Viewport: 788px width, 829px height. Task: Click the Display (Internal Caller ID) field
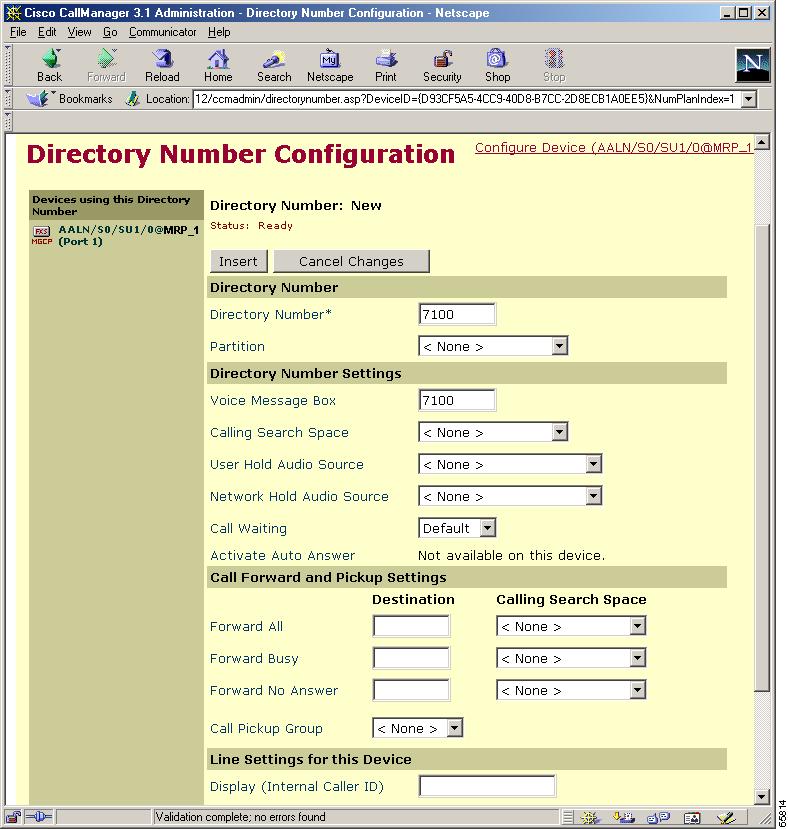click(x=487, y=786)
